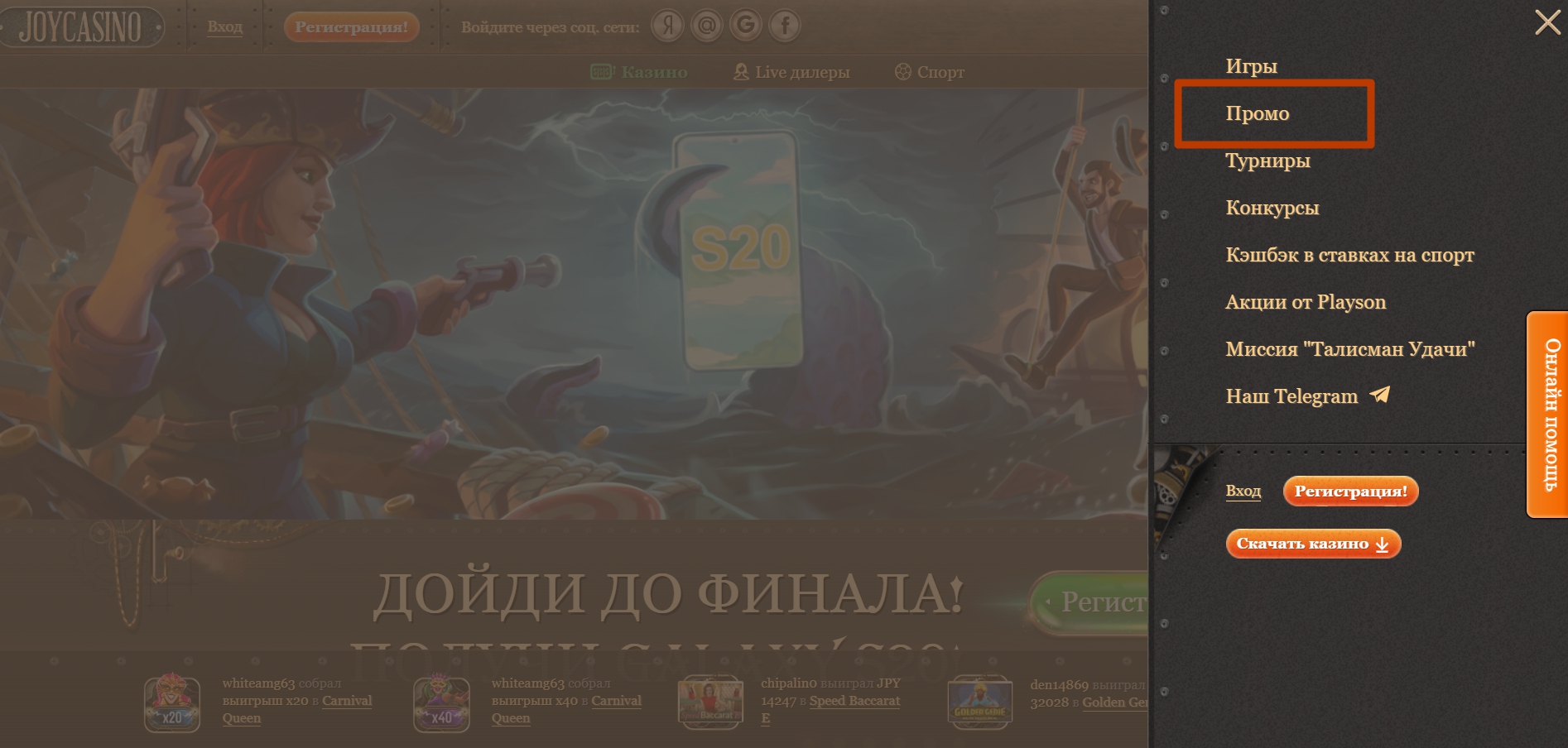The width and height of the screenshot is (1568, 748).
Task: Sign in with the Yandex icon
Action: point(667,26)
